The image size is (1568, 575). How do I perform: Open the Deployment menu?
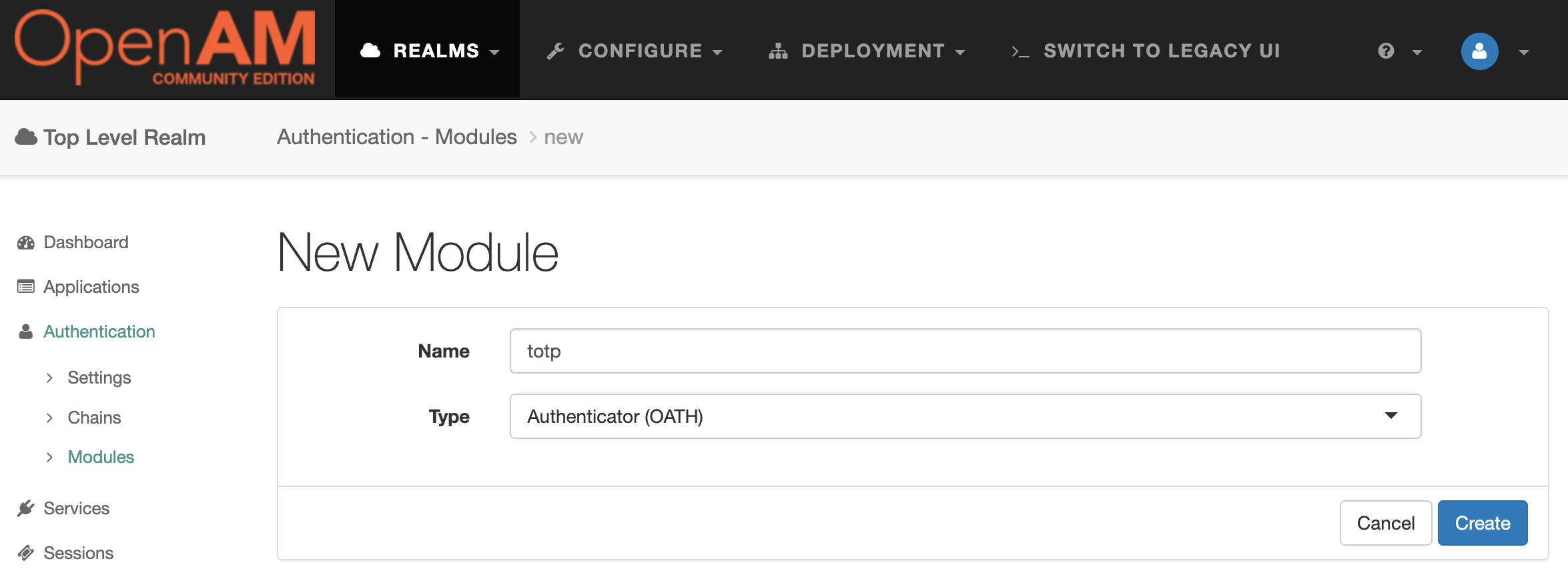[x=867, y=51]
